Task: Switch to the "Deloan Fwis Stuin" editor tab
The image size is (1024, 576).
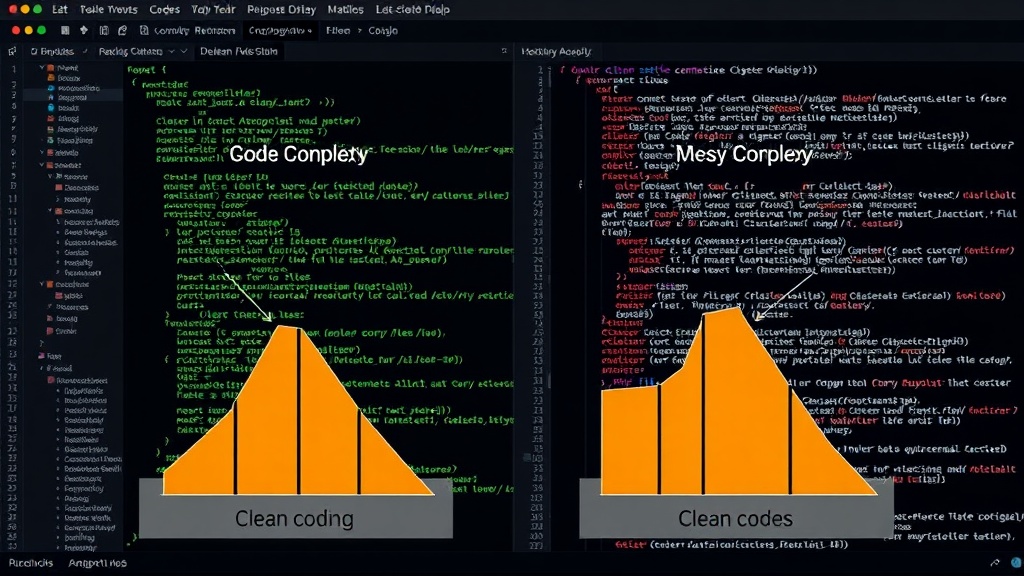Action: click(238, 52)
